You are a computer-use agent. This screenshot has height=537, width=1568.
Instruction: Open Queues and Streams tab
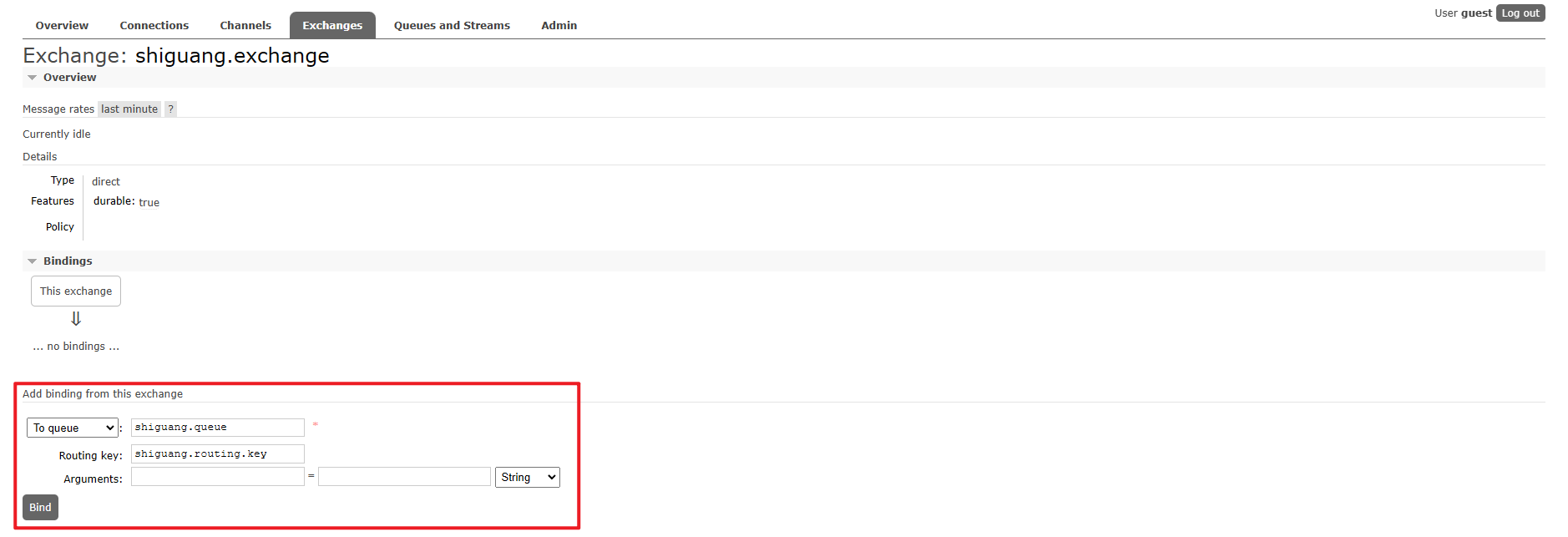(452, 25)
